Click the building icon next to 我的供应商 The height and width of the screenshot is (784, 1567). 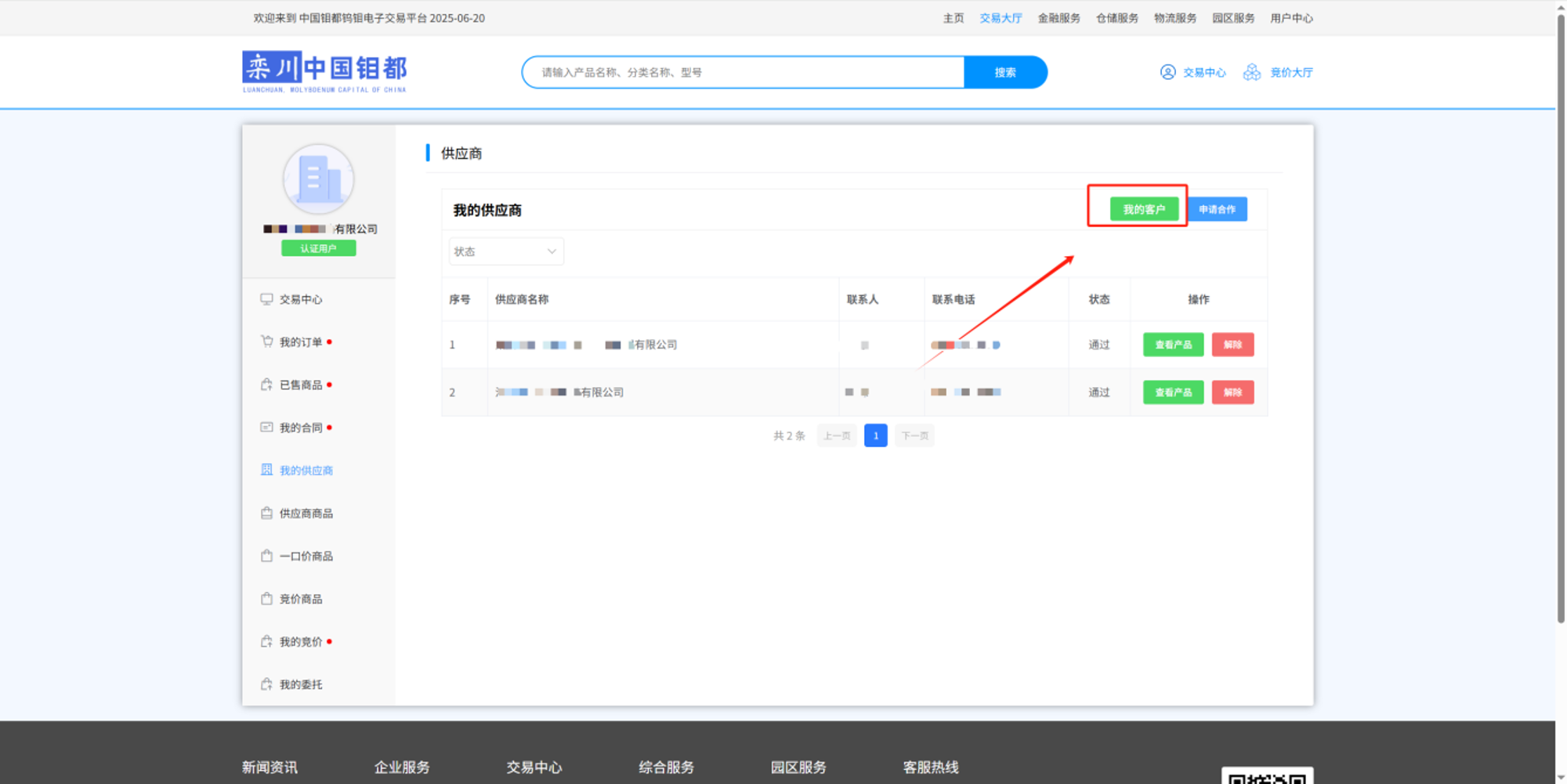pyautogui.click(x=266, y=470)
